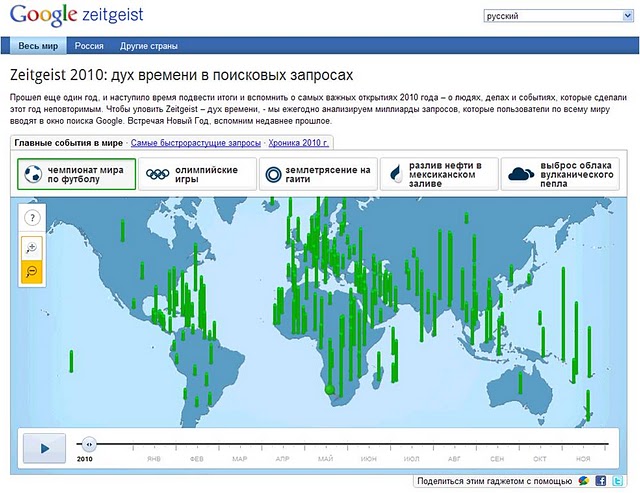Zoom in on the world map
The image size is (640, 493).
click(x=32, y=247)
